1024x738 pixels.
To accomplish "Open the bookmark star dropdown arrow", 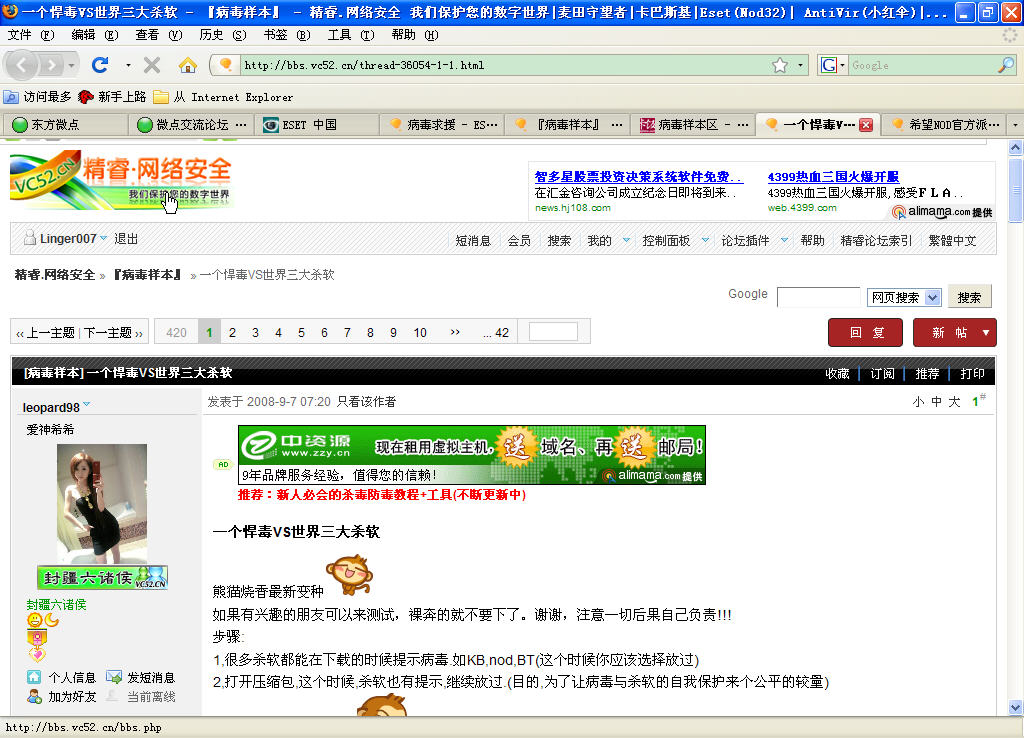I will coord(800,65).
